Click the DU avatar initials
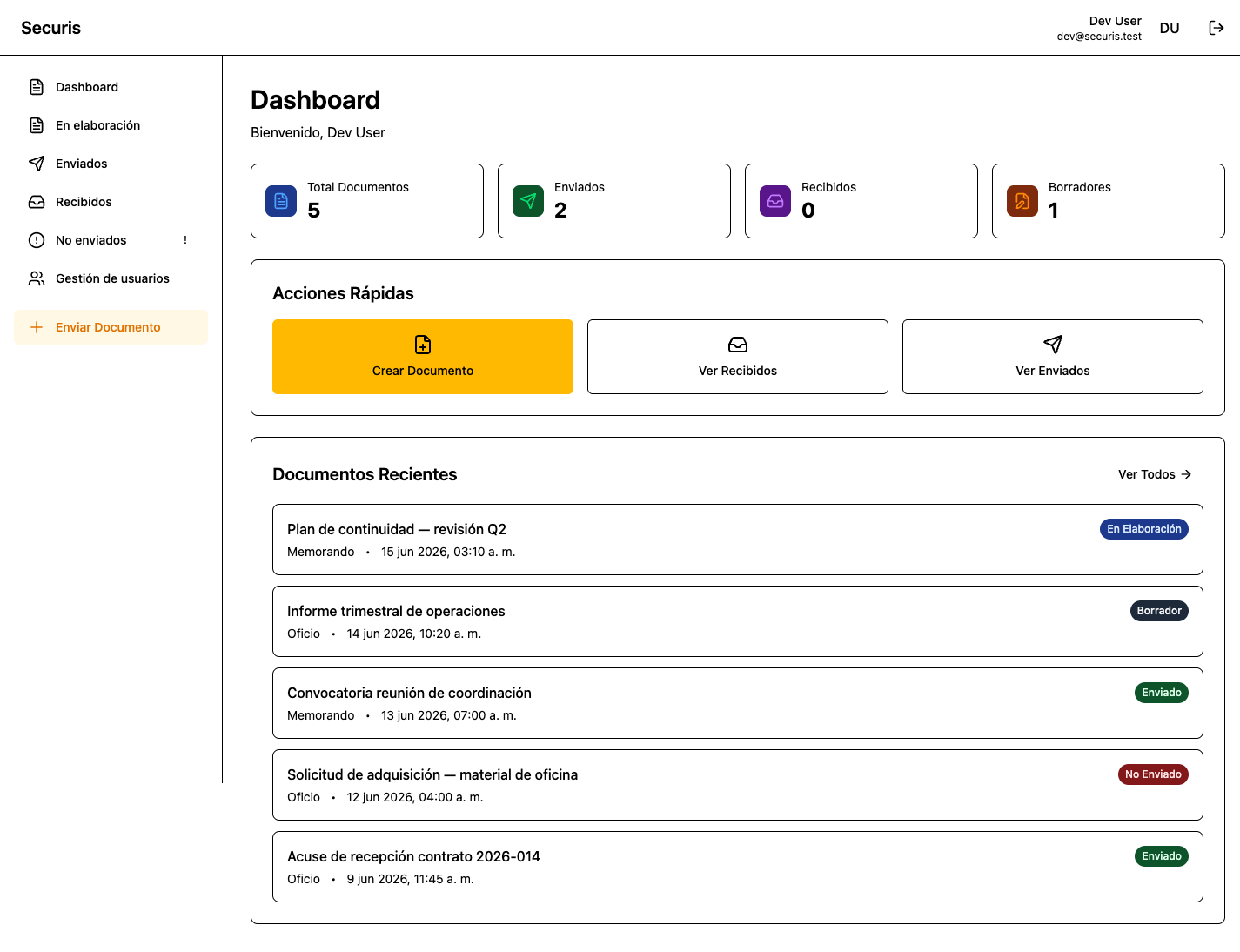Screen dimensions: 1240x952 [x=1170, y=28]
